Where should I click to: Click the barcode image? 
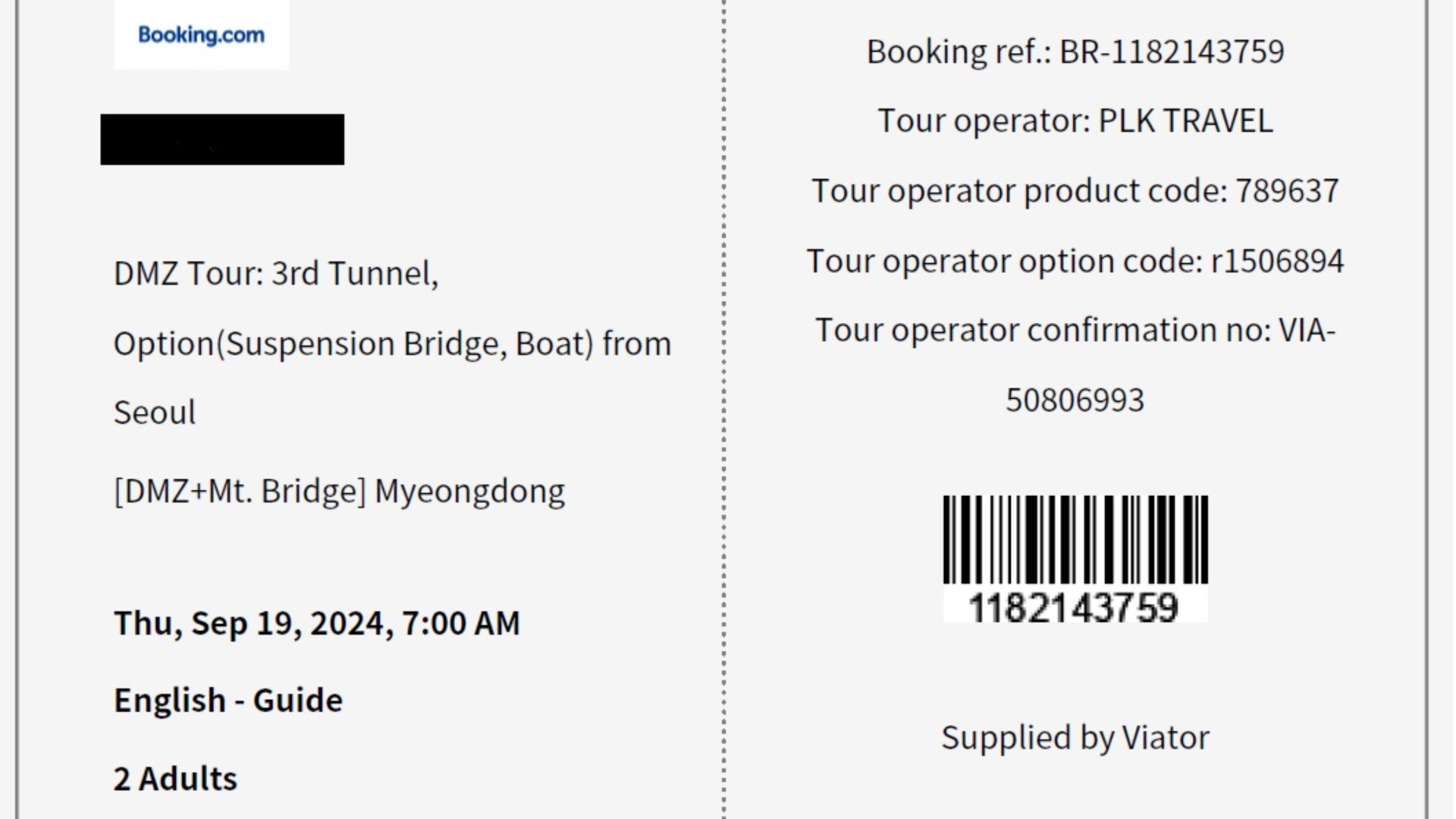coord(1075,540)
